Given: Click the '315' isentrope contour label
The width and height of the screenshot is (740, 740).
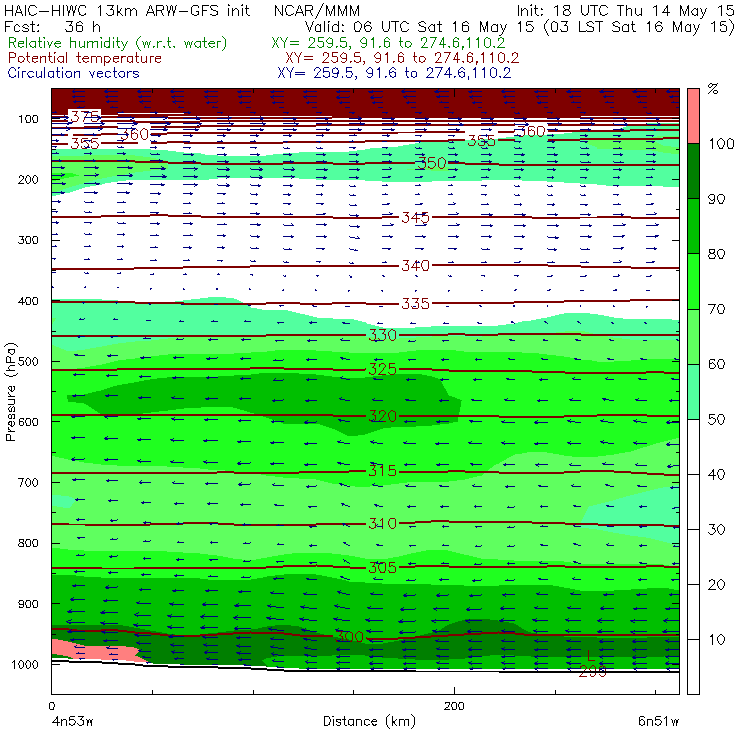Looking at the screenshot, I should click(382, 471).
